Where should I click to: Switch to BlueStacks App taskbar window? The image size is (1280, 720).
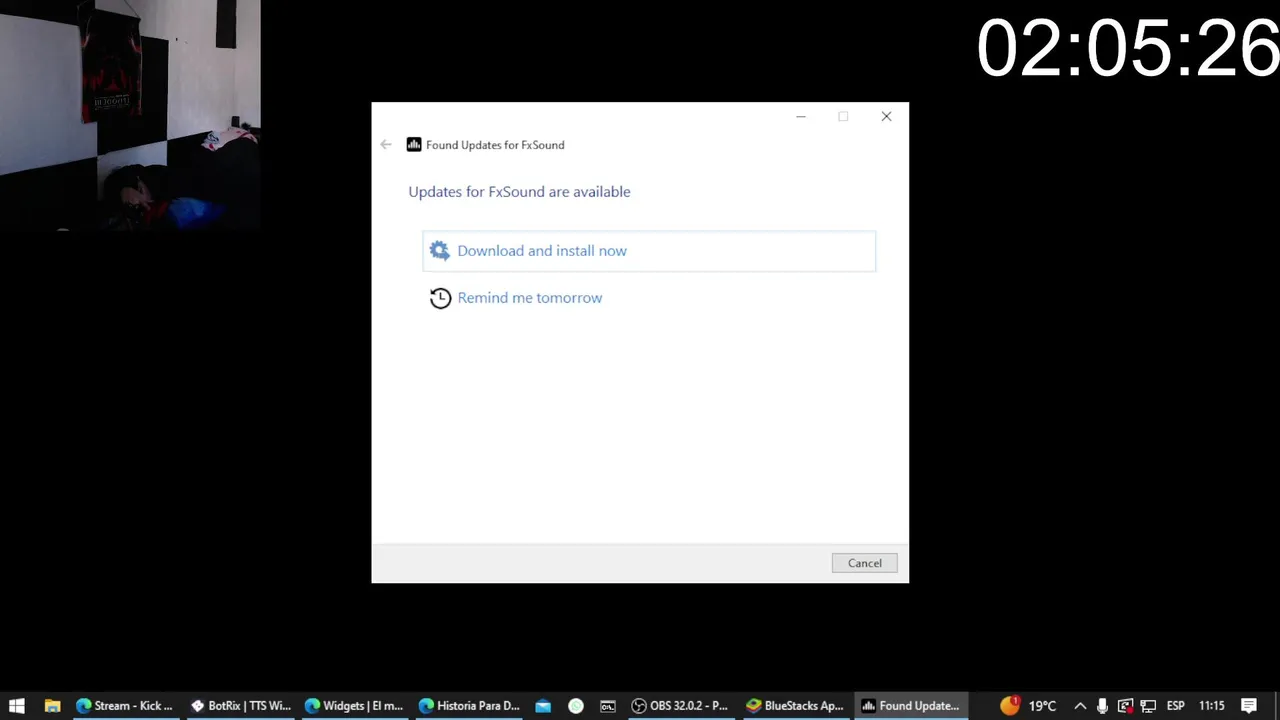[796, 706]
